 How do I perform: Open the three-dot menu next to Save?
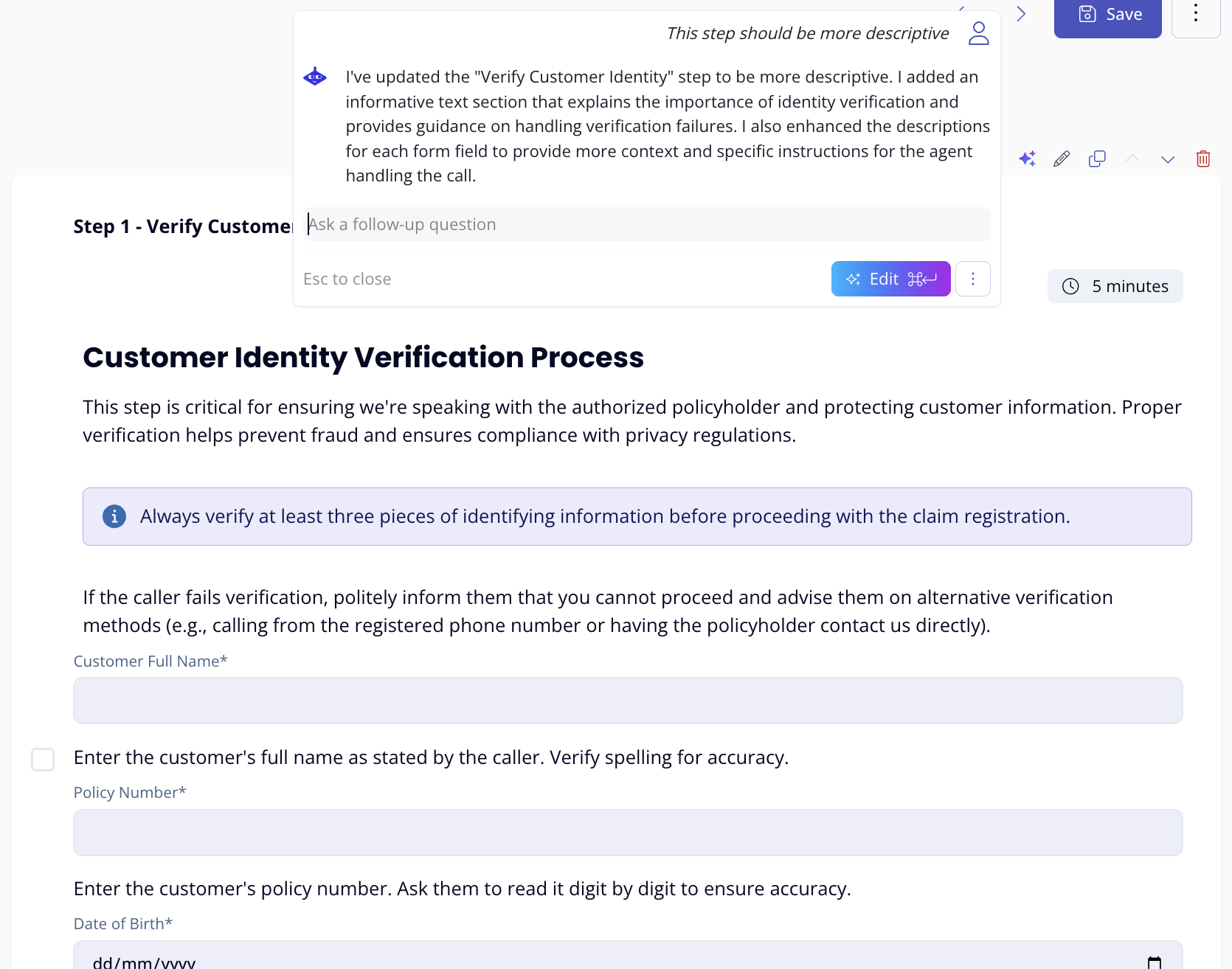[x=1196, y=14]
